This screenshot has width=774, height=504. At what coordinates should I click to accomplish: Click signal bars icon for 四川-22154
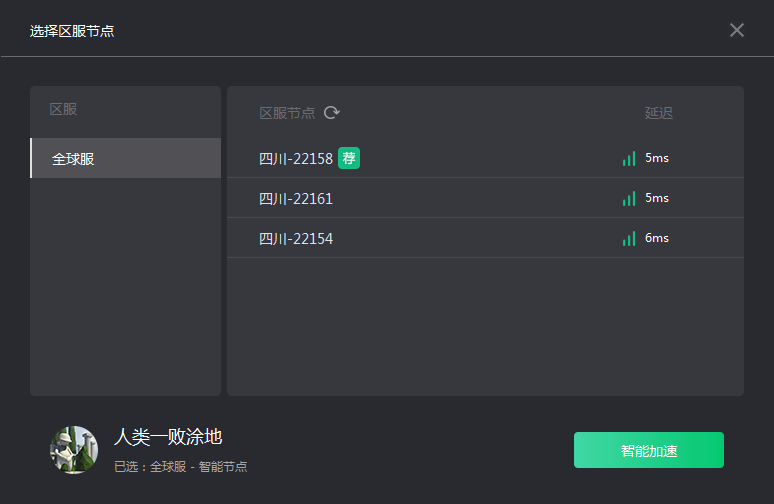[629, 238]
